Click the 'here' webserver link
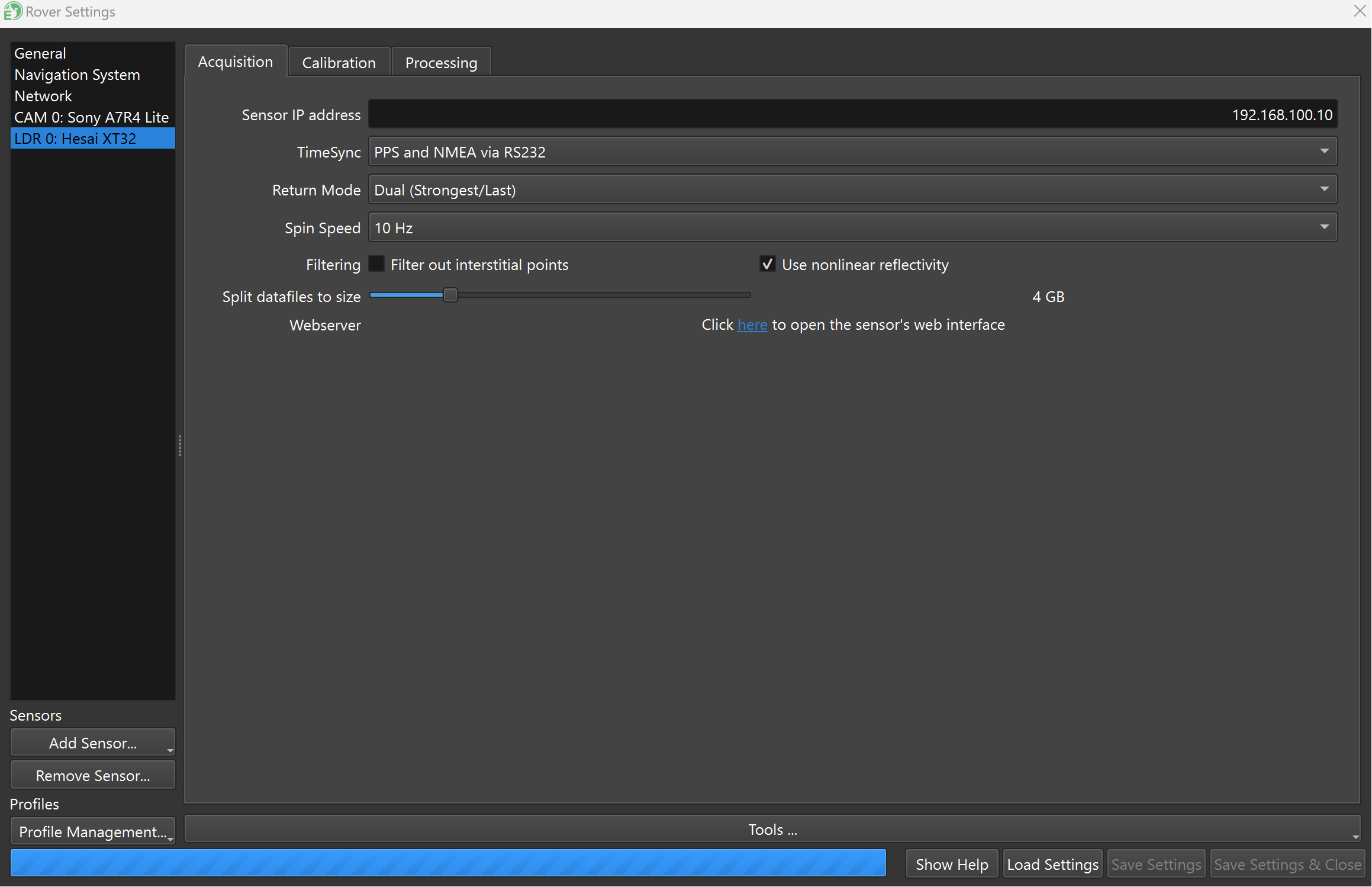1372x887 pixels. 752,324
